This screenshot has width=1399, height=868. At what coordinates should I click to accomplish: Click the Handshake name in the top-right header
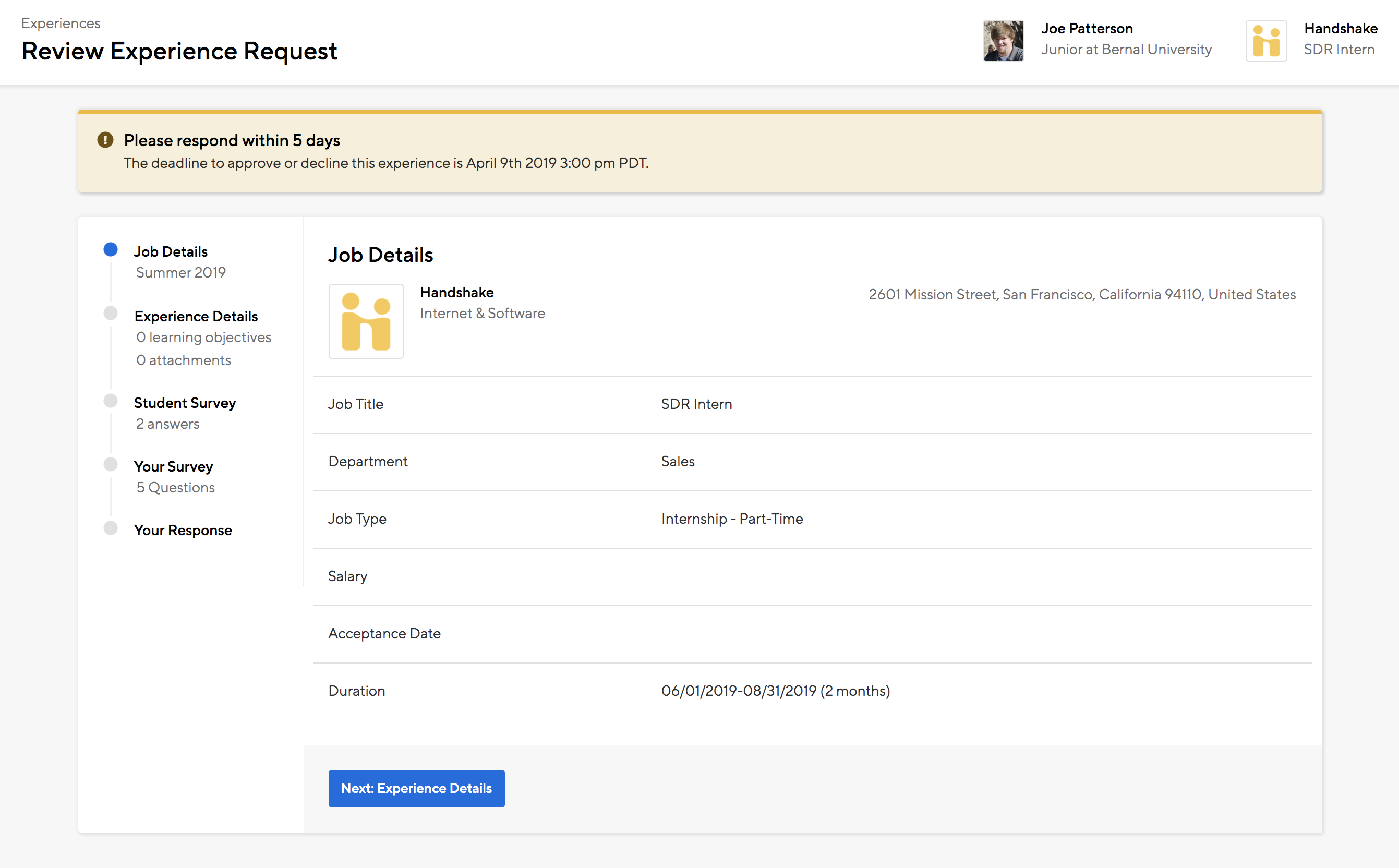1340,28
